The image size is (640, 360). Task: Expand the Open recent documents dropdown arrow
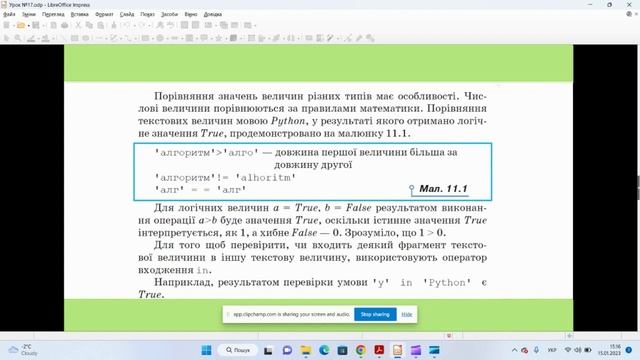pyautogui.click(x=29, y=25)
